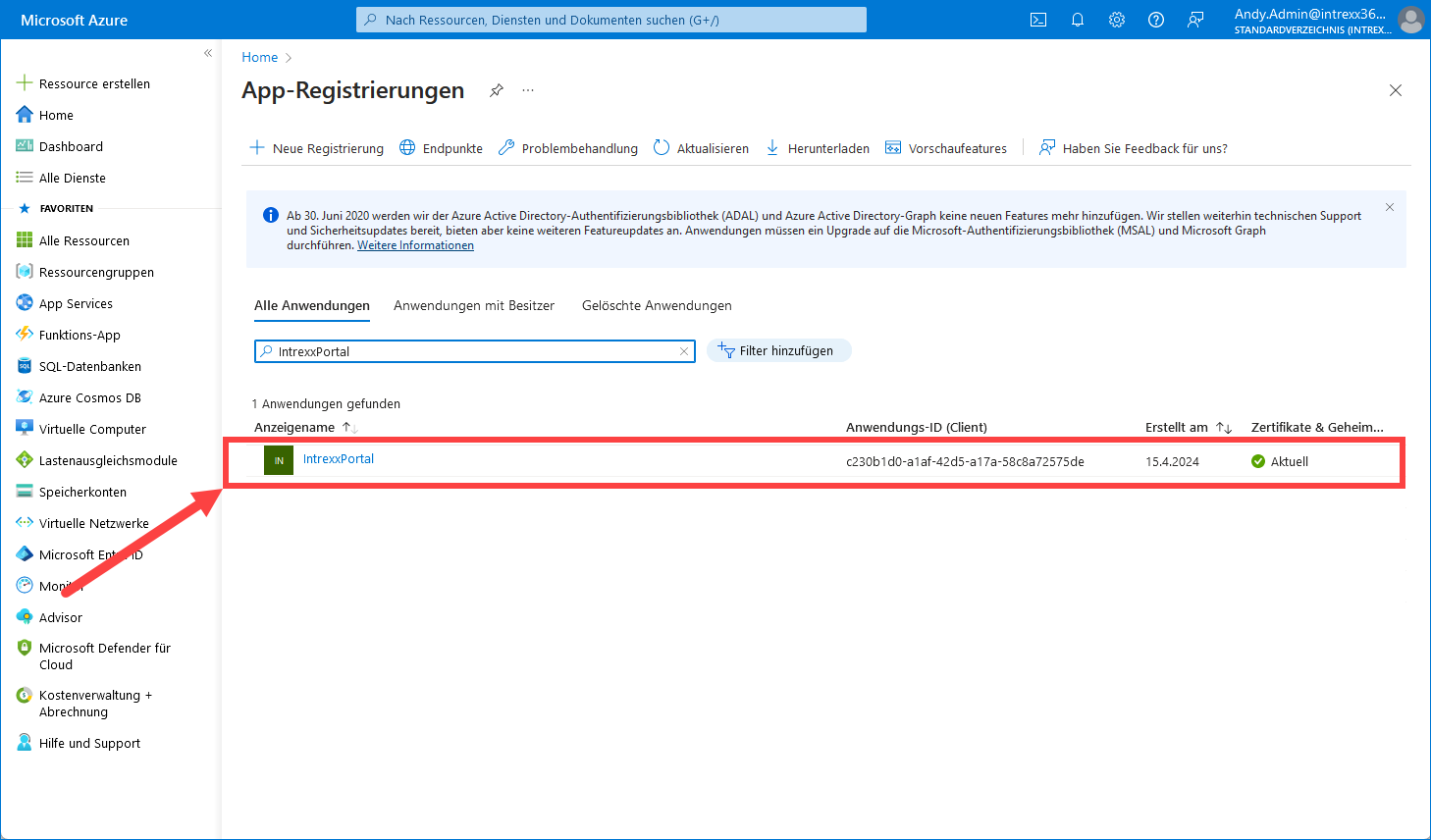Open Alle Dienste list icon
Viewport: 1431px width, 840px height.
pos(25,178)
